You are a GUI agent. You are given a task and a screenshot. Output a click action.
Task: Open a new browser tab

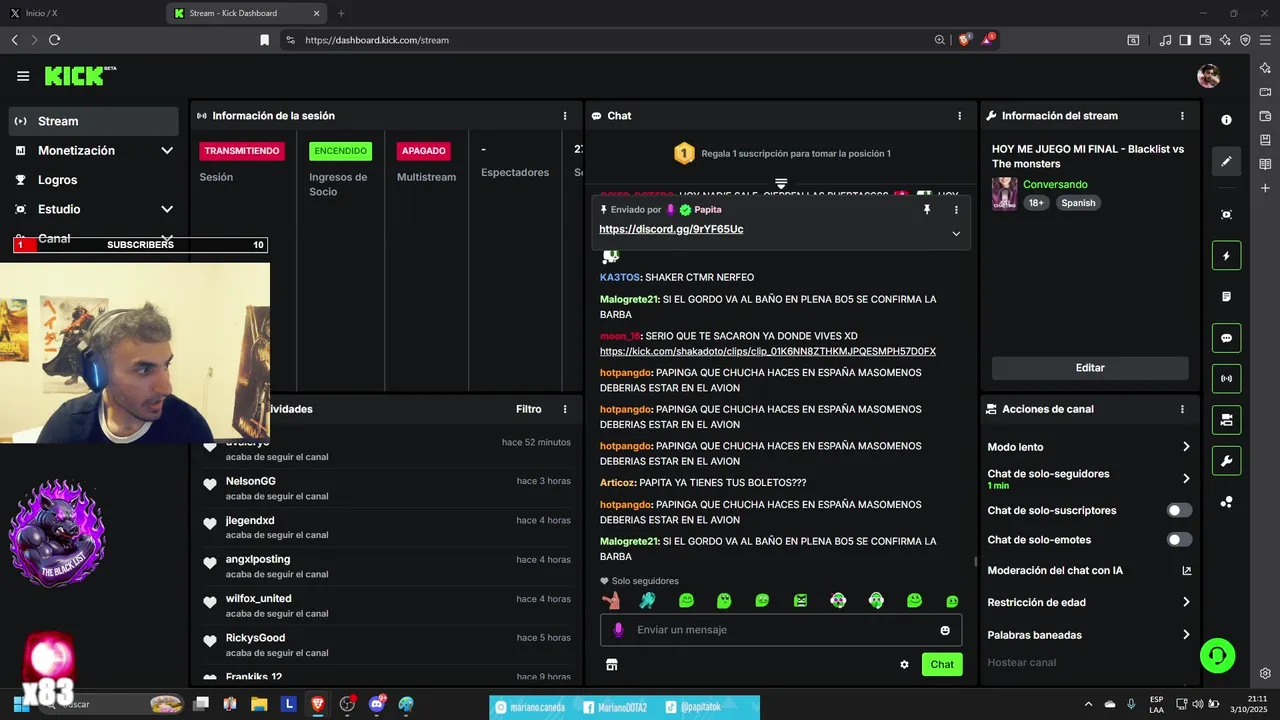341,13
